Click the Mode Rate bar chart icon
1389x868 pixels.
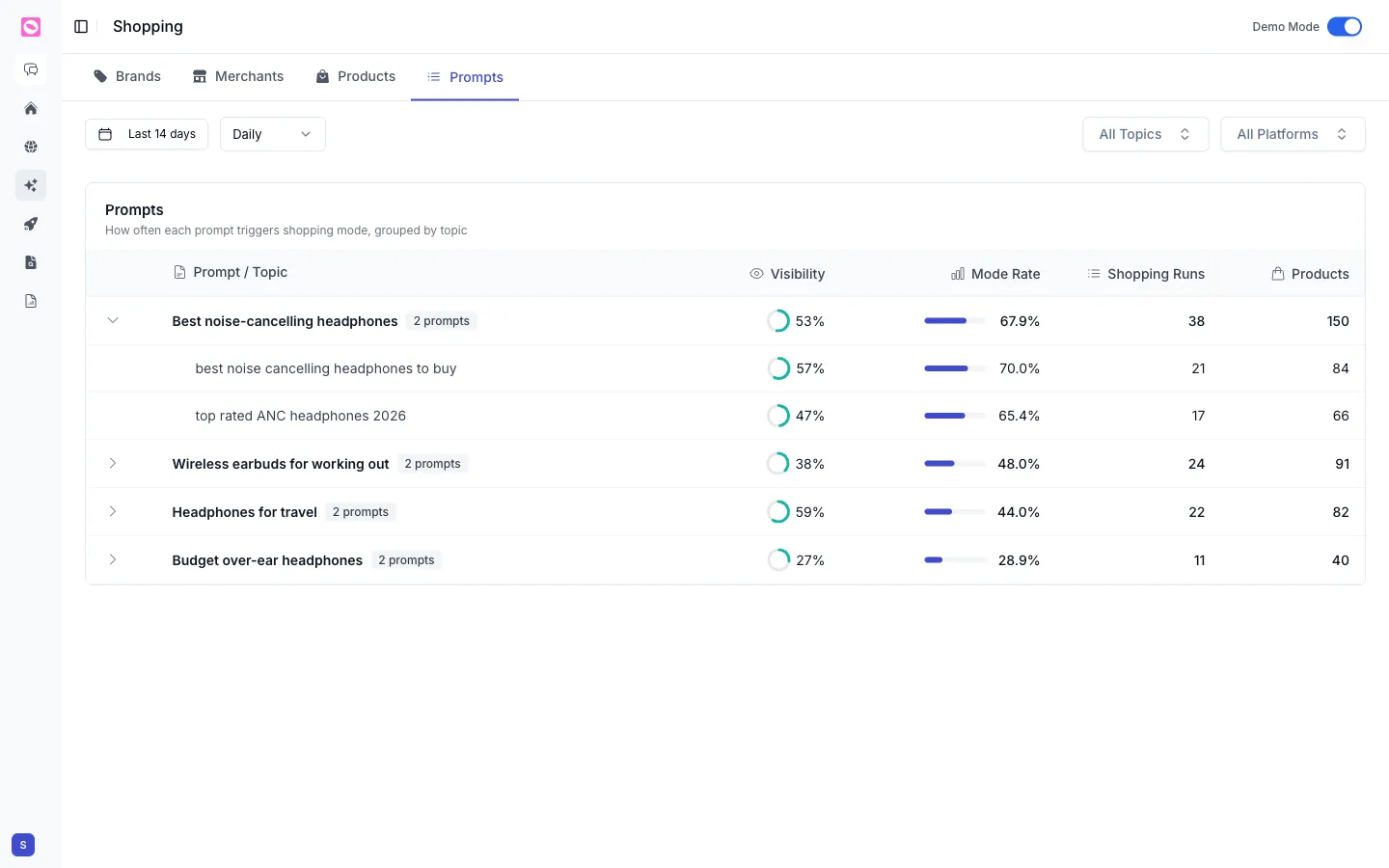tap(958, 274)
